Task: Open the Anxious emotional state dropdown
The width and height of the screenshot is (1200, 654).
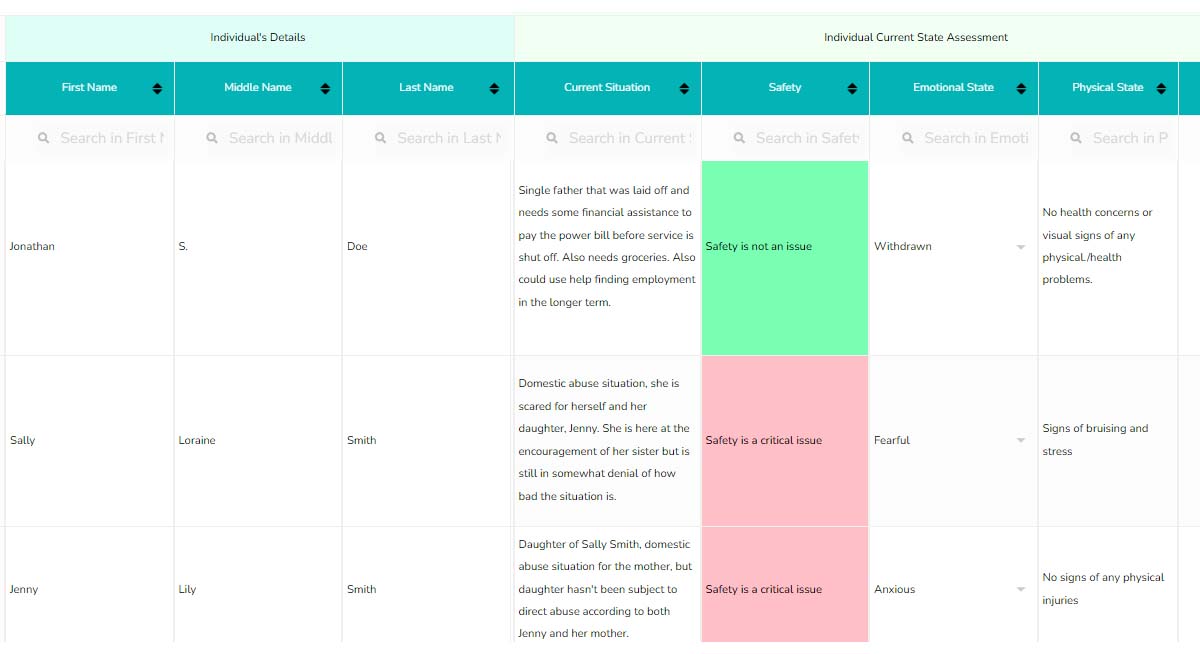Action: coord(1020,589)
